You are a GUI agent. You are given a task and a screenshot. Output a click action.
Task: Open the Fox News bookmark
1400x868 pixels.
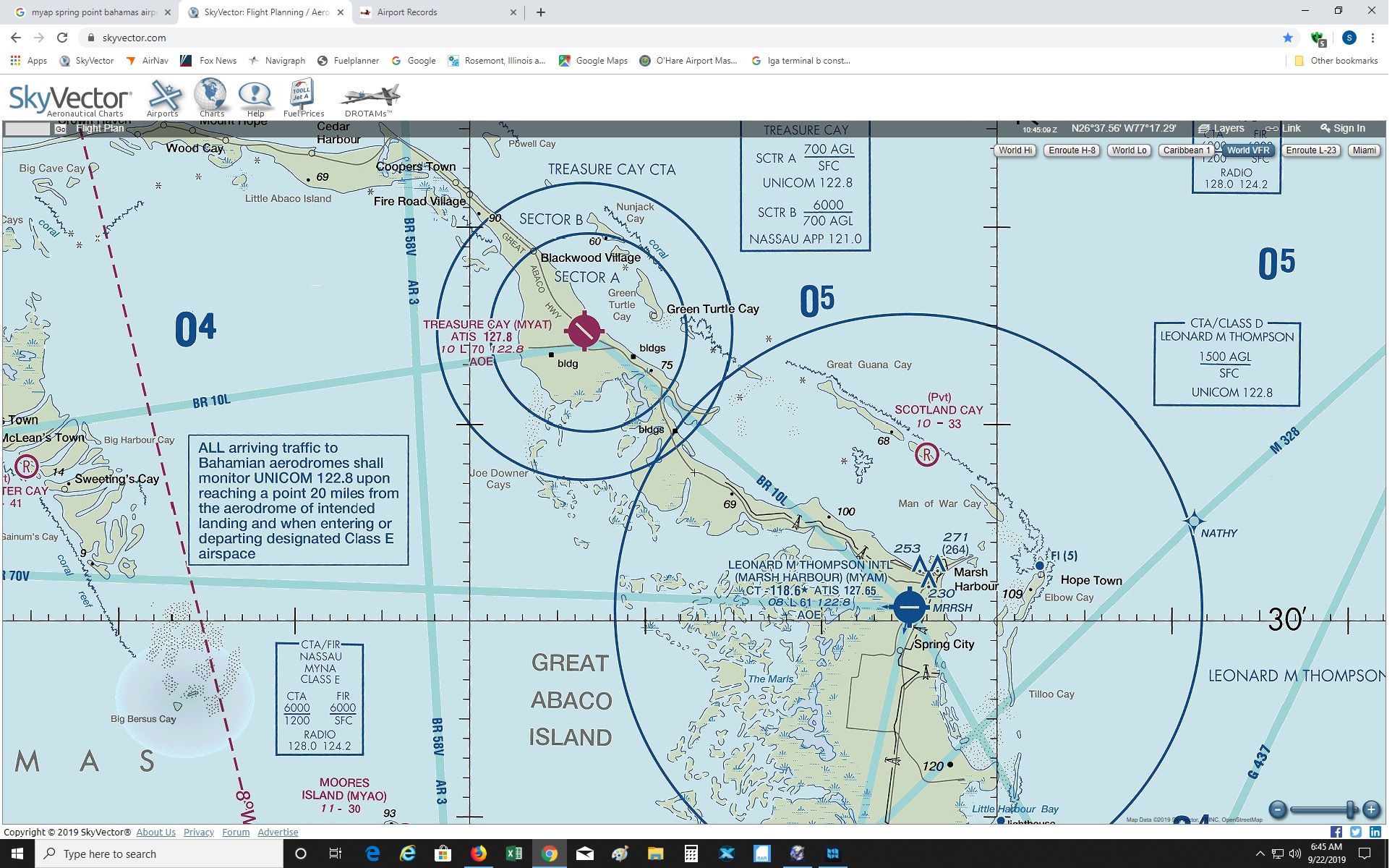208,61
